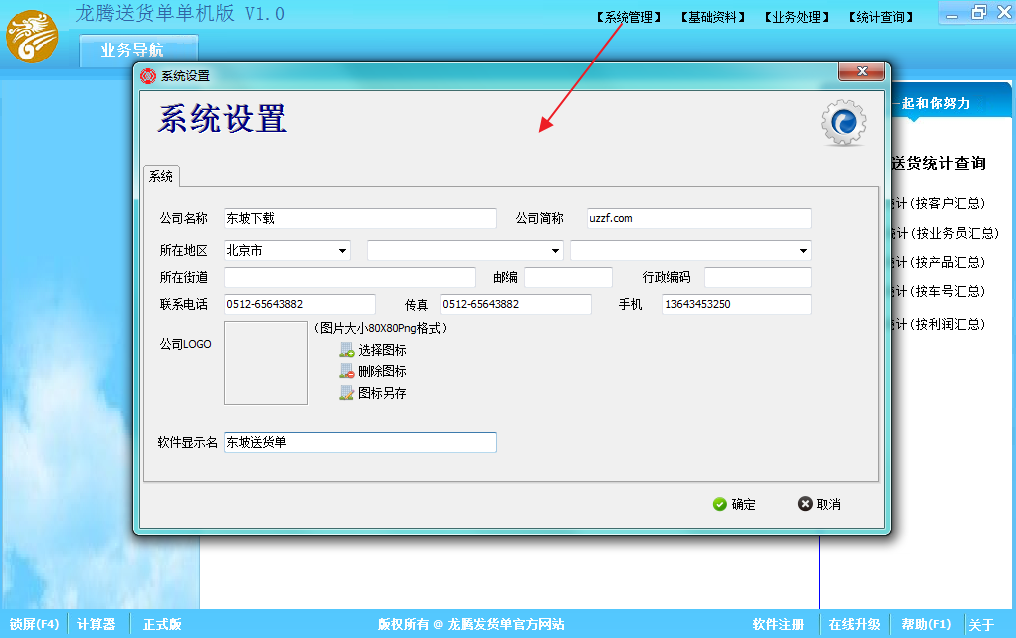Close the System Settings dialog
The image size is (1016, 638).
(x=861, y=71)
